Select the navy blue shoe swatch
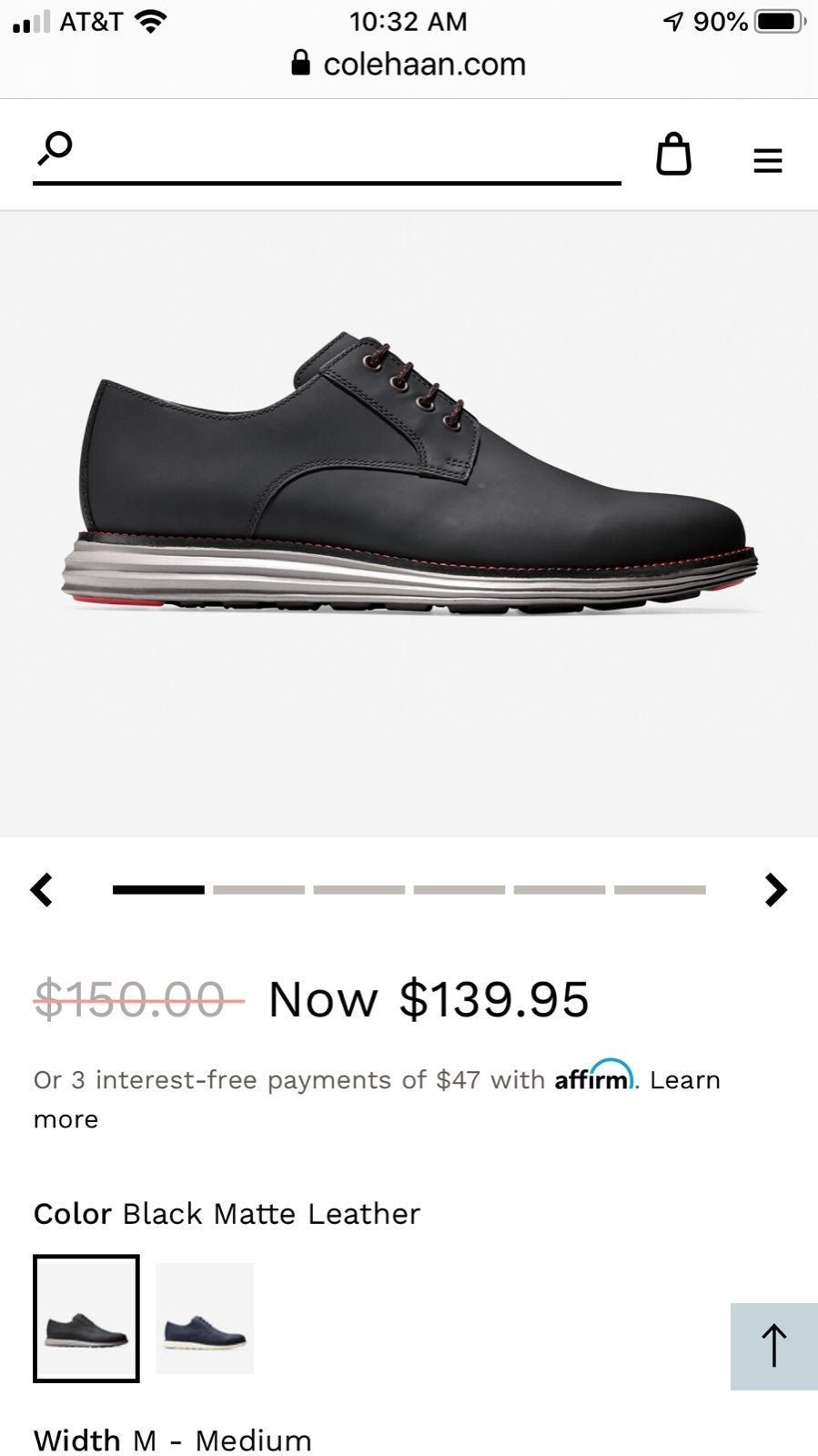818x1456 pixels. pos(205,1318)
